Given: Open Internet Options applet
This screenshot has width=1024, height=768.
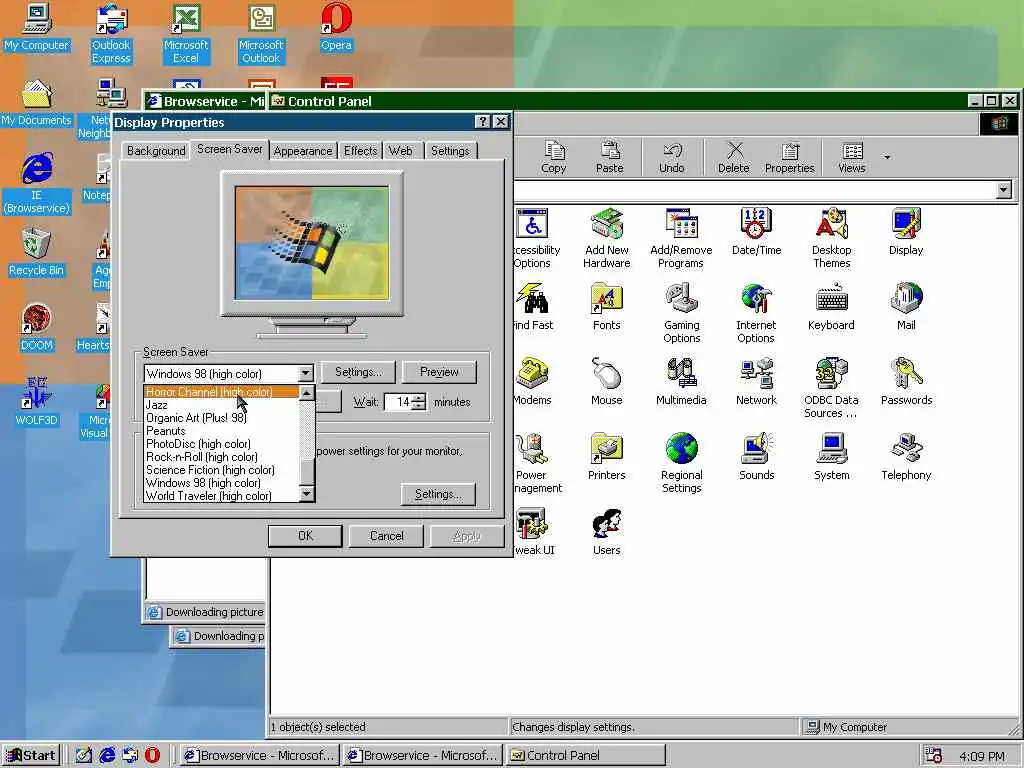Looking at the screenshot, I should tap(756, 313).
